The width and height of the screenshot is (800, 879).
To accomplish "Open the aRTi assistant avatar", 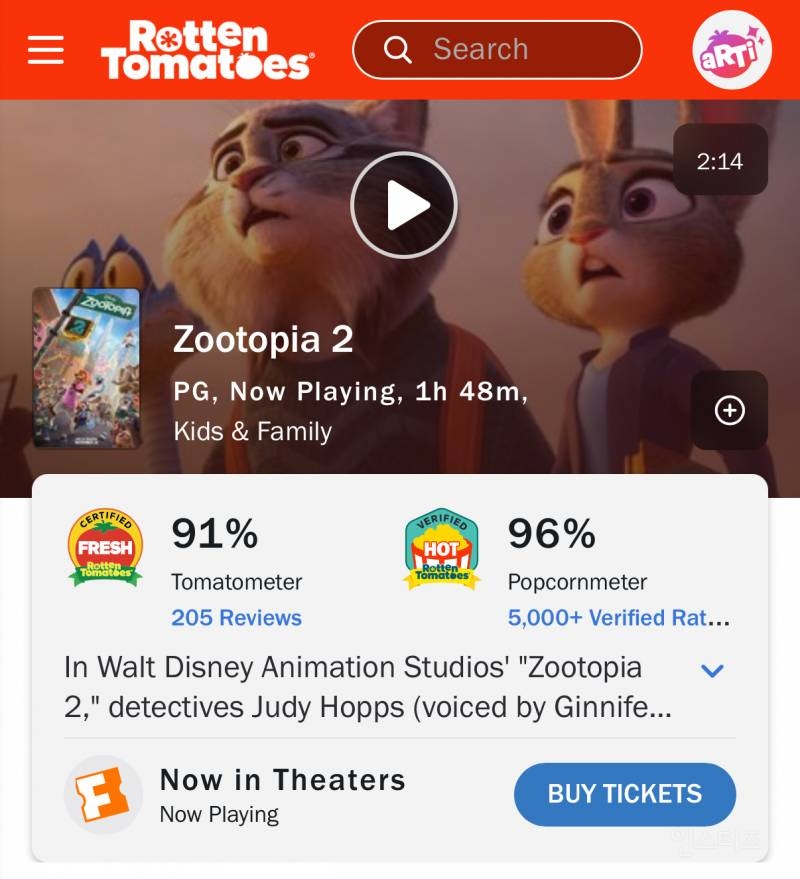I will click(732, 50).
